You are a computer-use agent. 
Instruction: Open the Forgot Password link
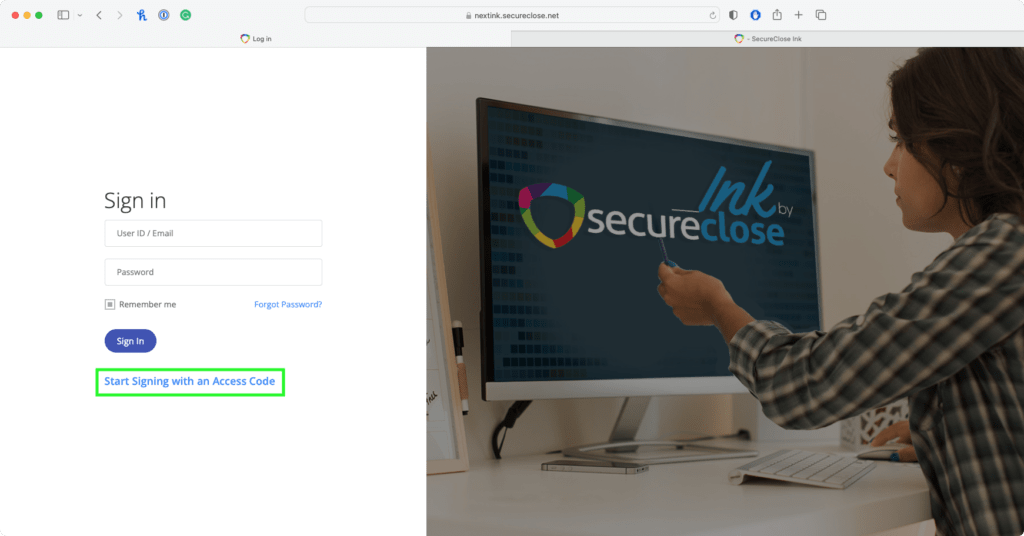point(288,304)
